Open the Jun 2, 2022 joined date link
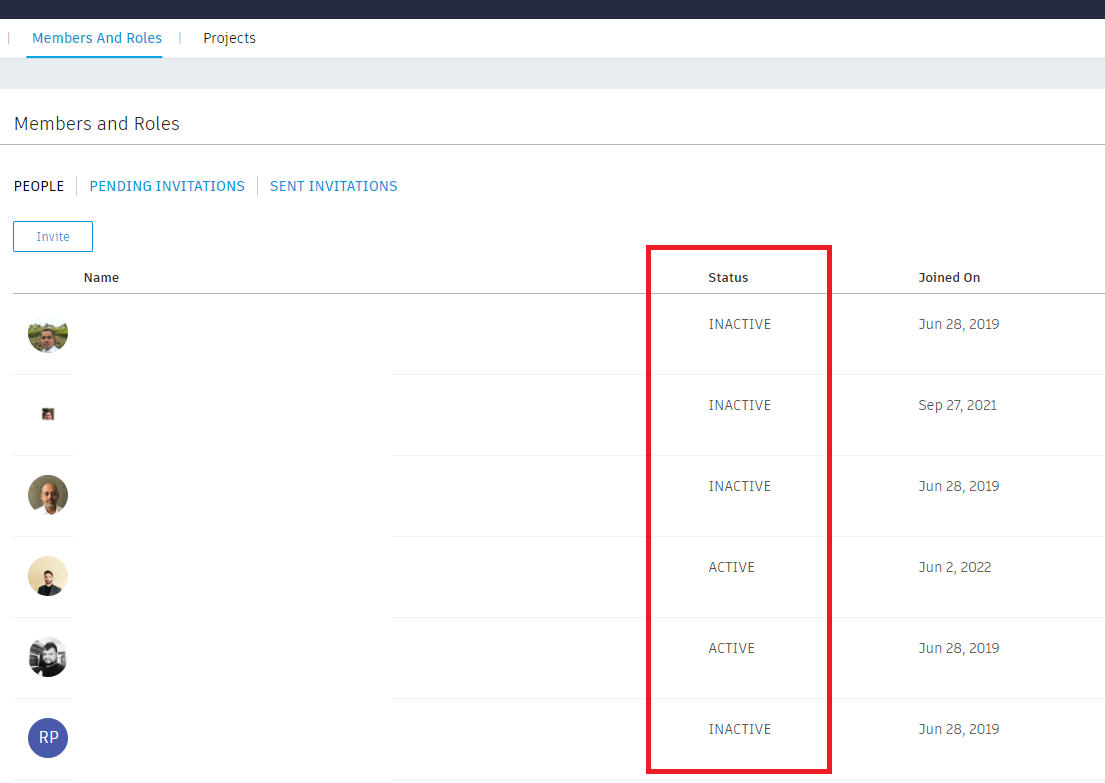The height and width of the screenshot is (783, 1105). click(x=955, y=567)
